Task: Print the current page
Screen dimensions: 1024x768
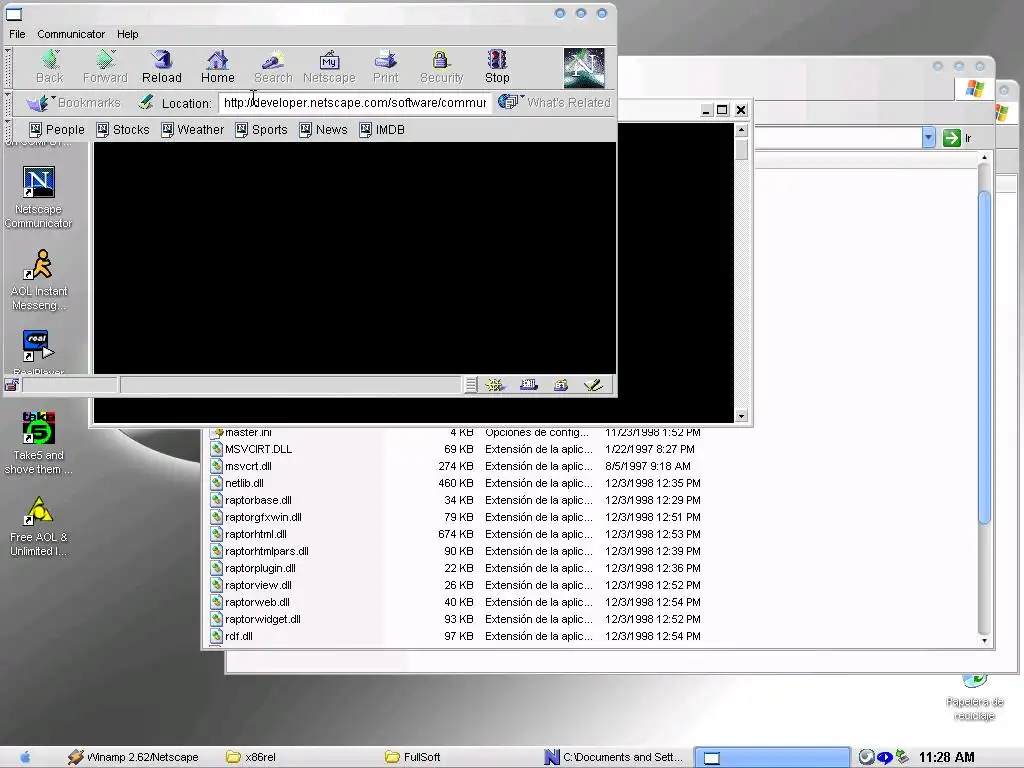Action: pyautogui.click(x=385, y=68)
